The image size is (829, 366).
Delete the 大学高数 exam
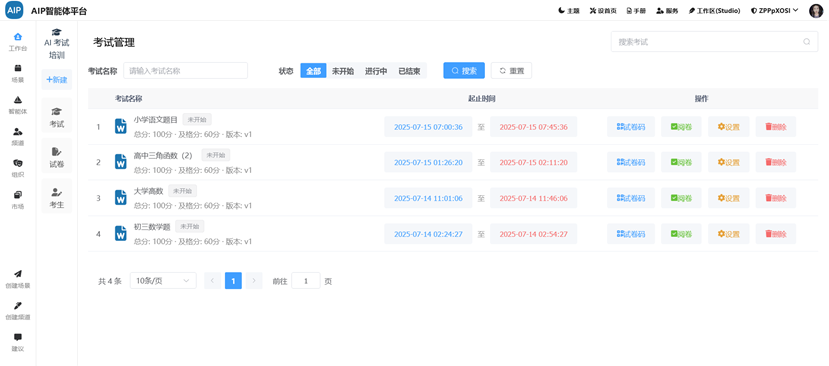click(776, 198)
